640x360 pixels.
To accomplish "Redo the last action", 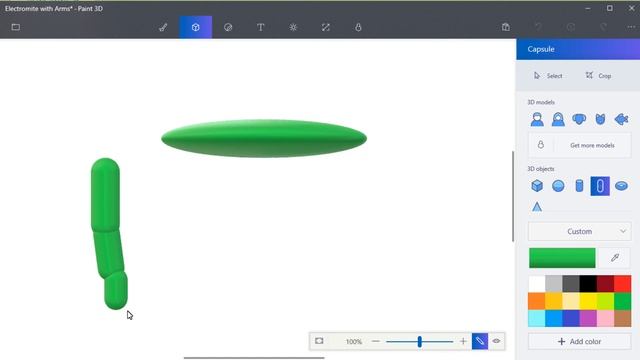I will pos(603,27).
